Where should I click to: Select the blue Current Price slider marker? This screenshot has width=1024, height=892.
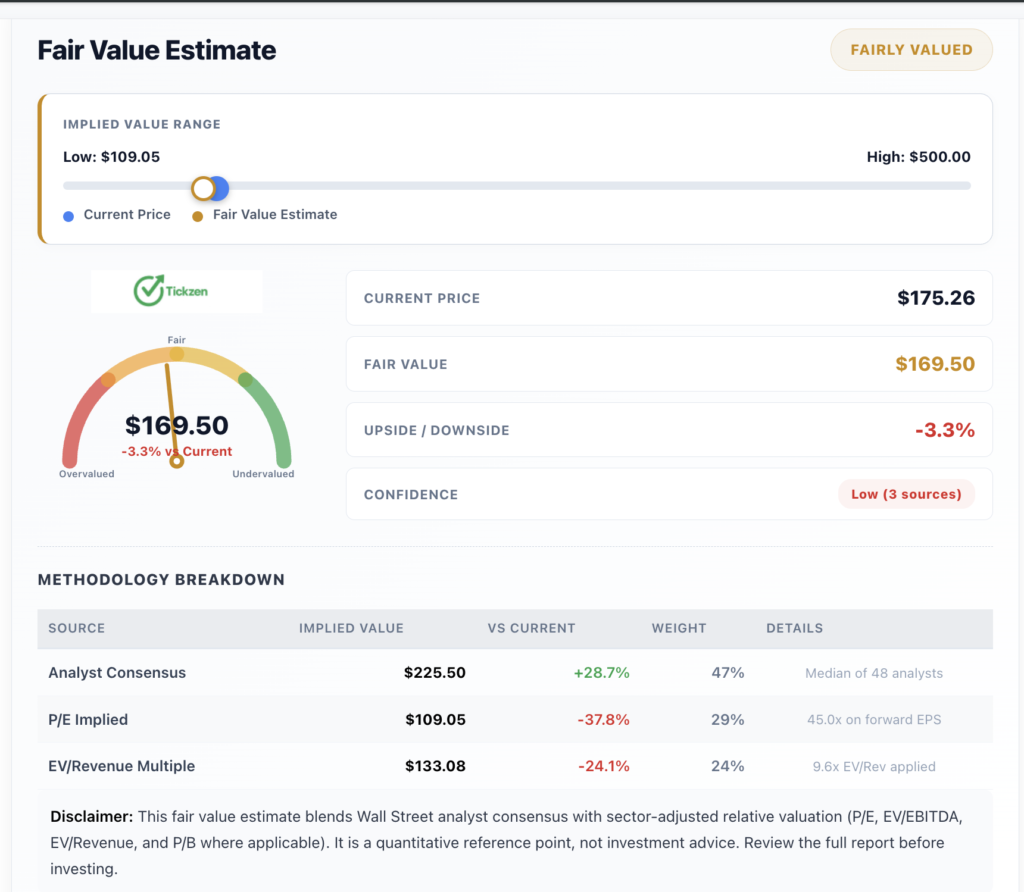tap(221, 188)
